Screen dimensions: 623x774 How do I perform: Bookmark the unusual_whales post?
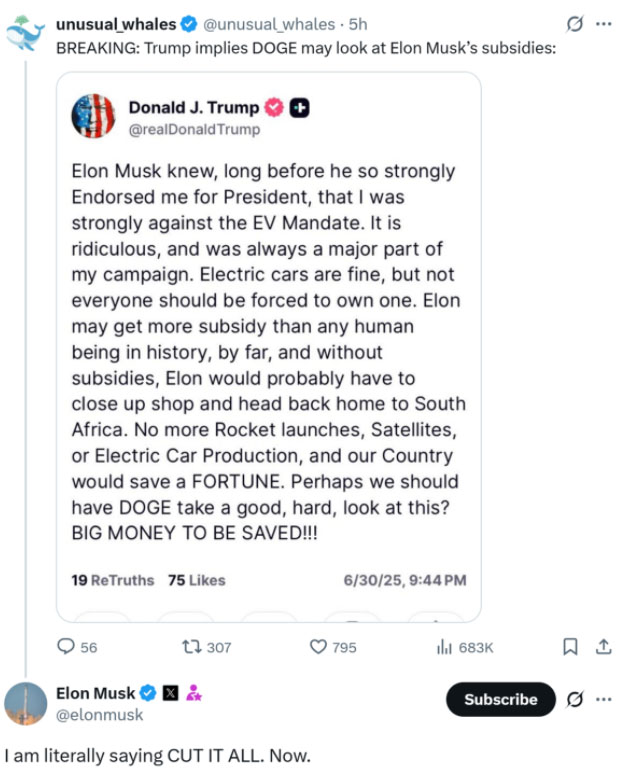click(570, 647)
